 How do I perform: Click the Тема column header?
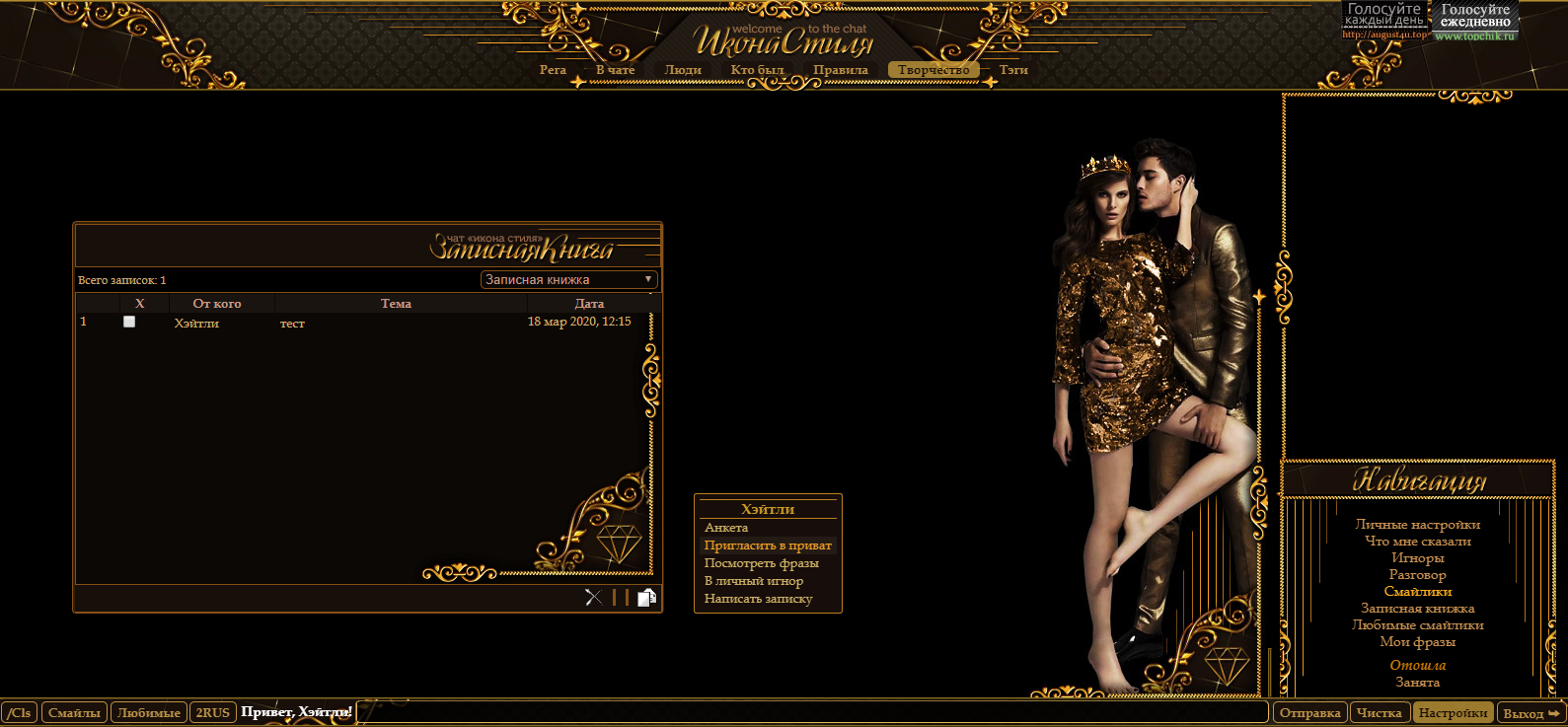(396, 304)
